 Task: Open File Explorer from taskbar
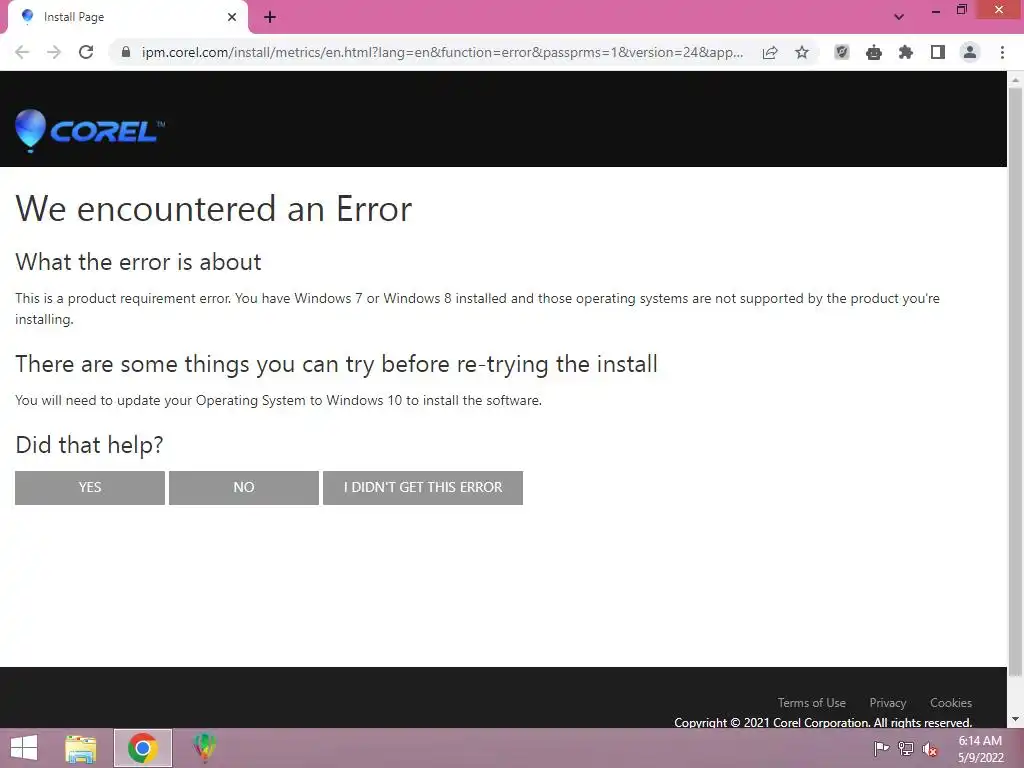click(81, 749)
